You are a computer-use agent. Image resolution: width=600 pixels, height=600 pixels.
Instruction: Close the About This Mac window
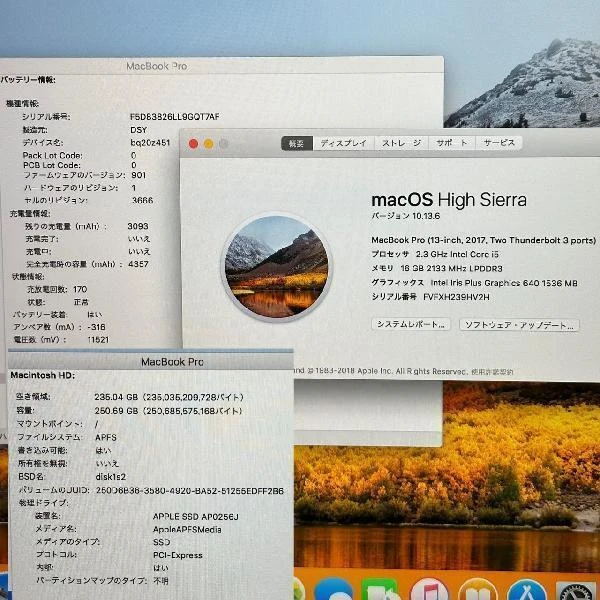pyautogui.click(x=193, y=144)
